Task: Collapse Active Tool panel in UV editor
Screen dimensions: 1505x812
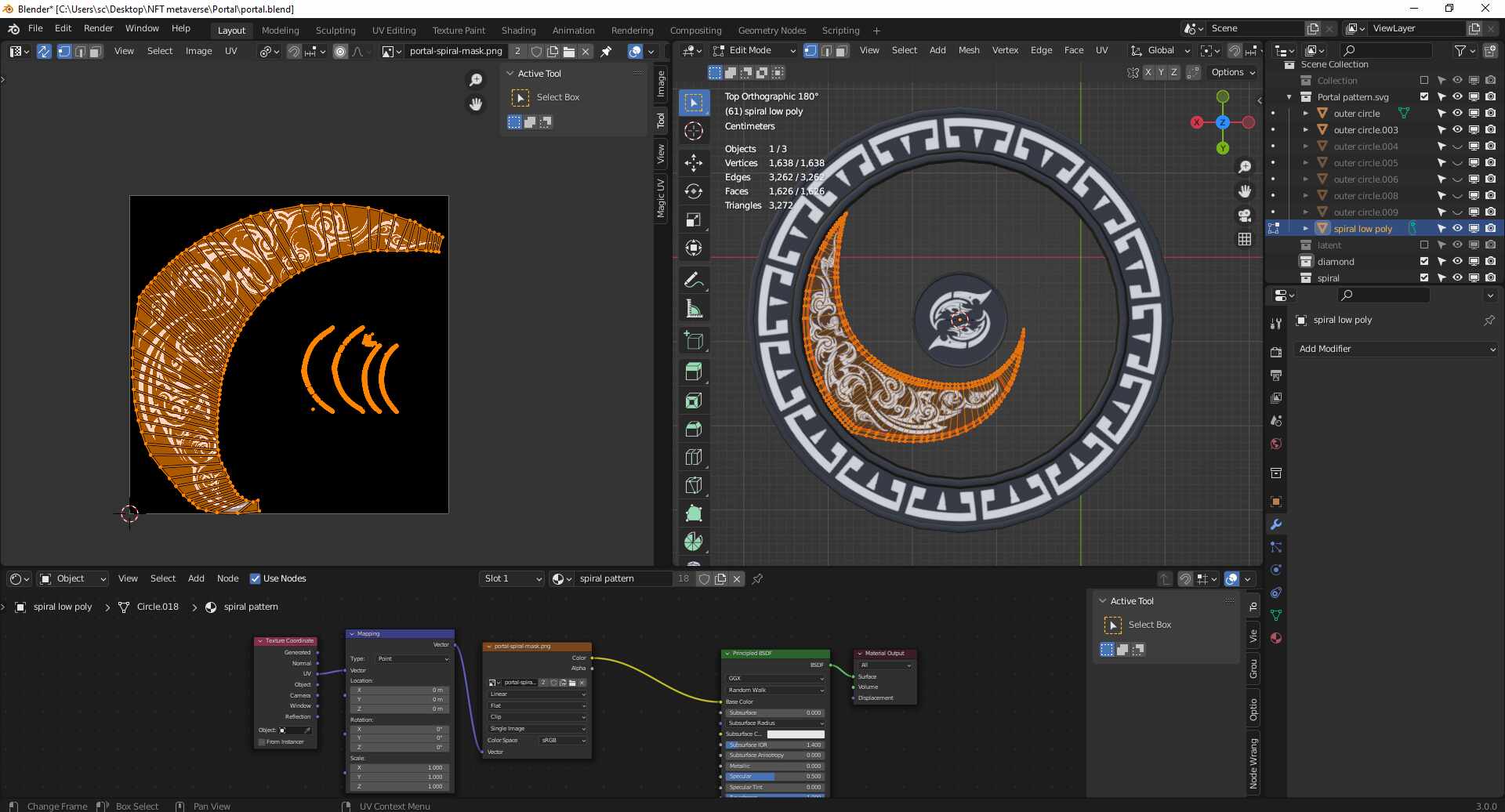Action: click(x=510, y=74)
